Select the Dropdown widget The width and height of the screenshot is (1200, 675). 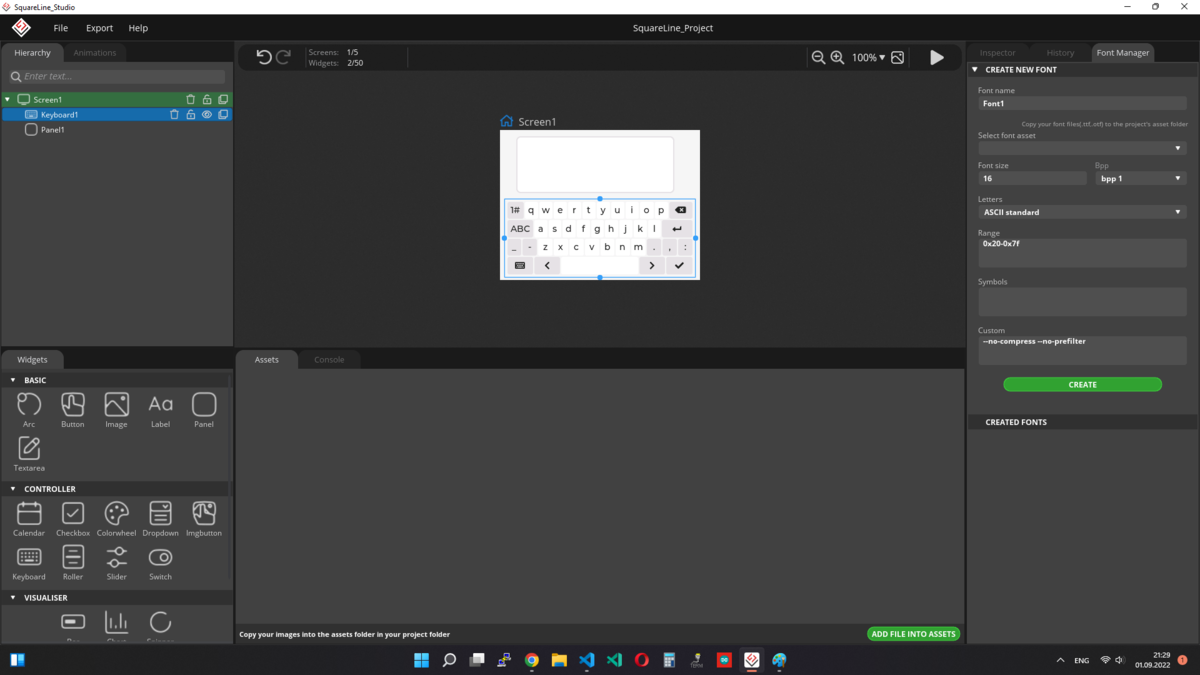[160, 519]
